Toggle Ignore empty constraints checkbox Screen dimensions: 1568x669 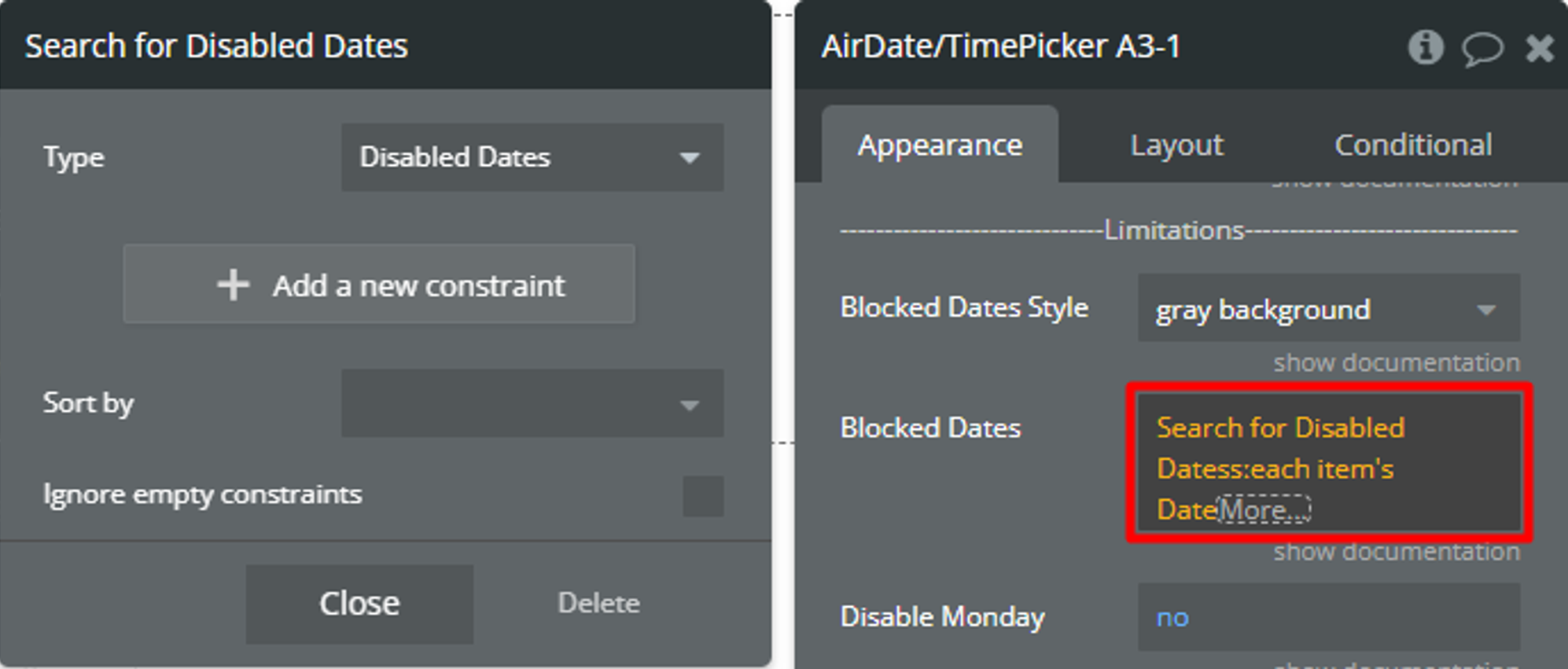coord(703,496)
